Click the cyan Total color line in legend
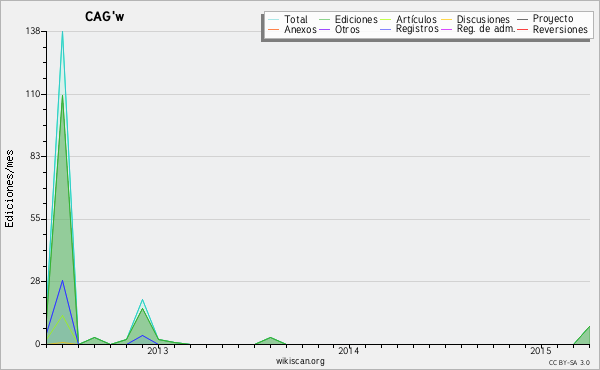 pos(274,19)
